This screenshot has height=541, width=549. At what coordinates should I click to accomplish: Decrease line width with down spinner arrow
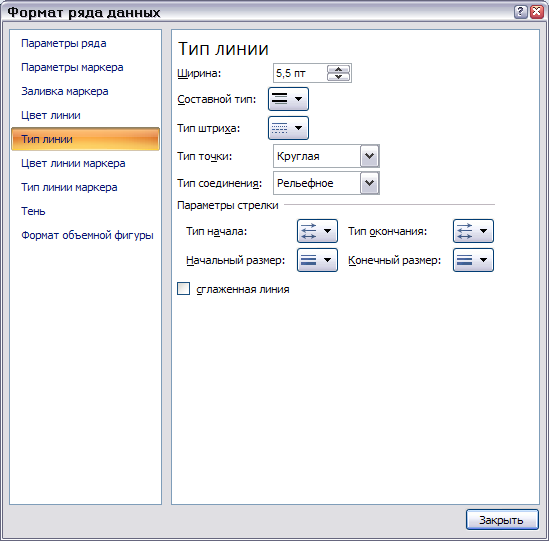click(339, 77)
